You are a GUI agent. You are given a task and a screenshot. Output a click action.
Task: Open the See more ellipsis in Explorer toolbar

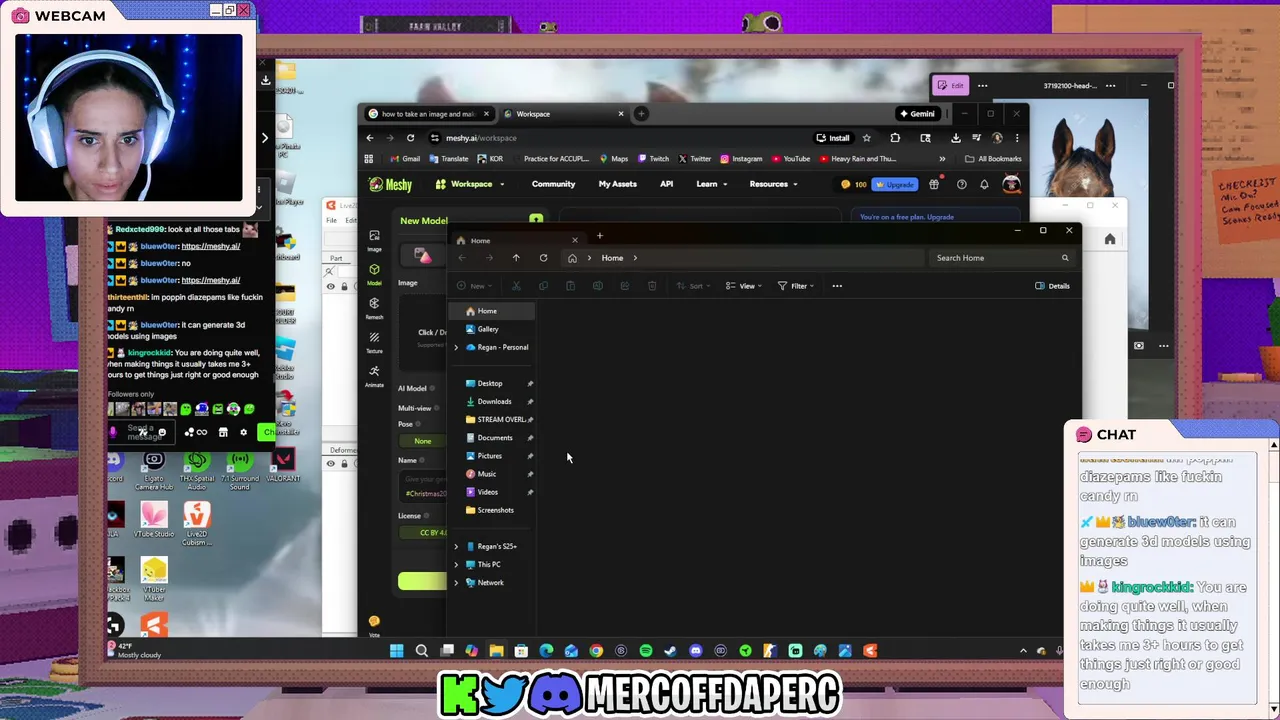coord(837,286)
